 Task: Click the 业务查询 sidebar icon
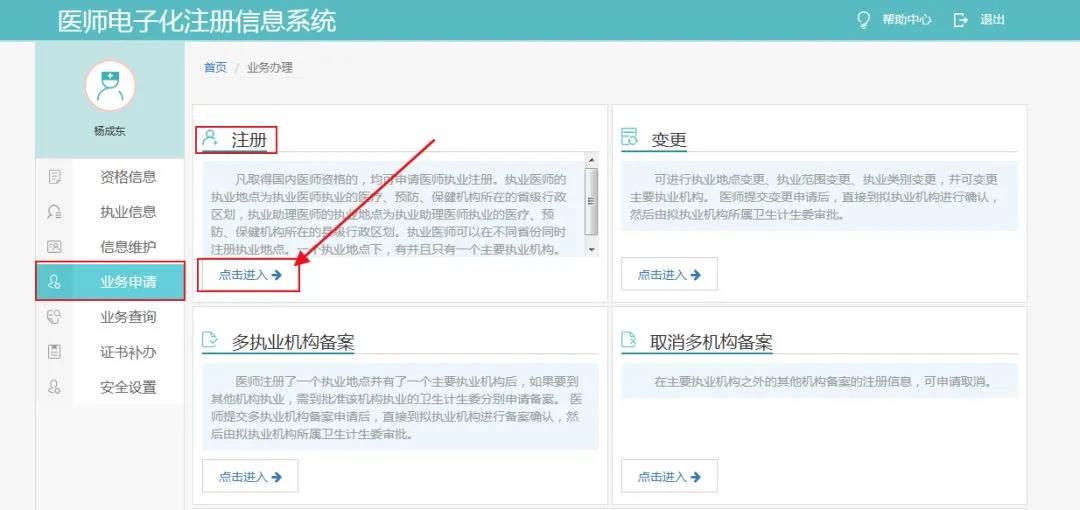click(55, 317)
